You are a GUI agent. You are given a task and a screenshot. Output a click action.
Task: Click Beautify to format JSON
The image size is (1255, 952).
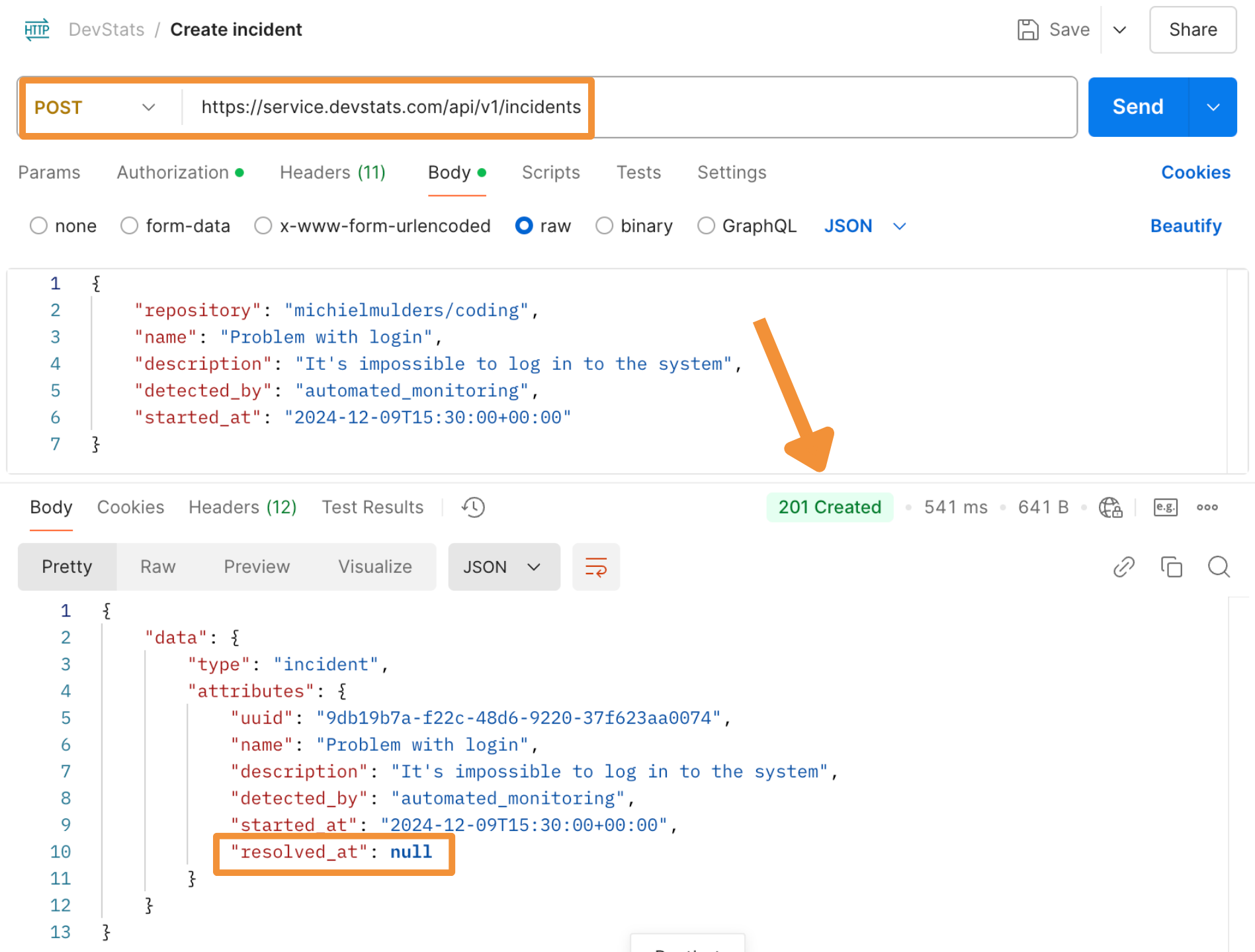point(1186,226)
